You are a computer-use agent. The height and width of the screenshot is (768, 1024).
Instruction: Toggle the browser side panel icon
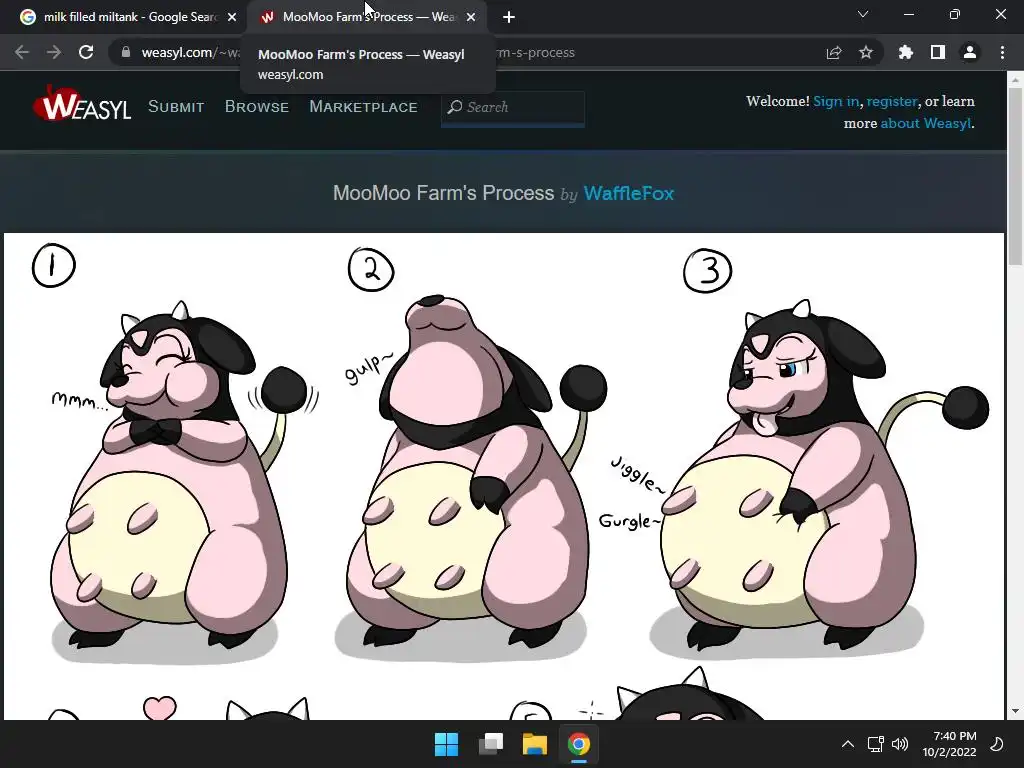[938, 52]
